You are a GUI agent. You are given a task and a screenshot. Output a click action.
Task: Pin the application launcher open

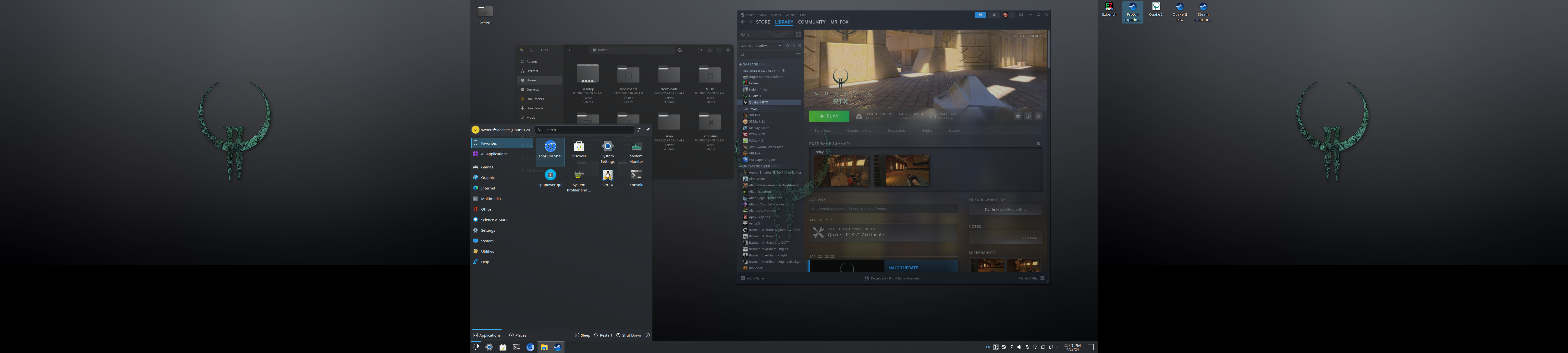(x=648, y=130)
